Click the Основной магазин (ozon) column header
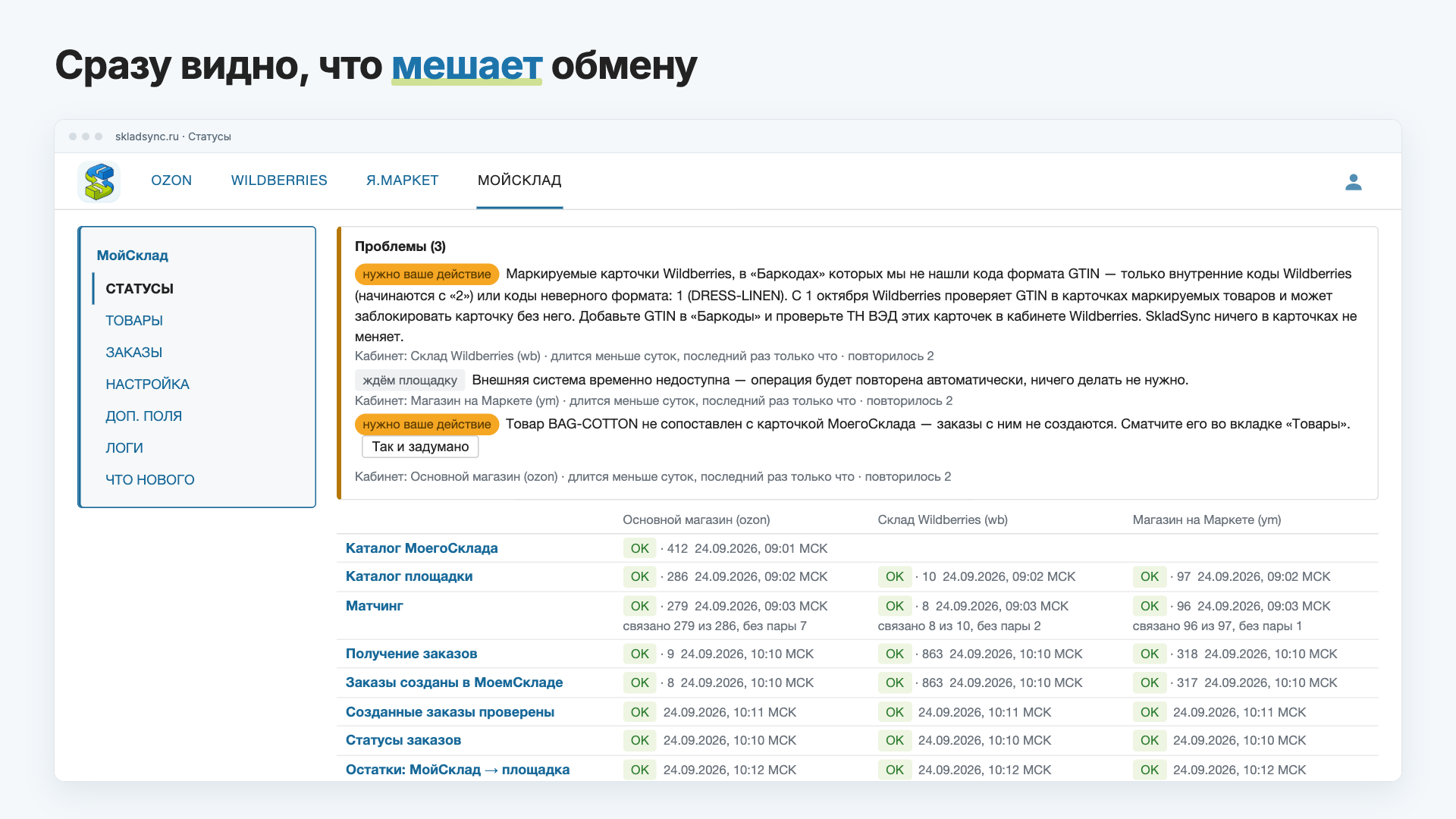1456x819 pixels. pyautogui.click(x=696, y=519)
